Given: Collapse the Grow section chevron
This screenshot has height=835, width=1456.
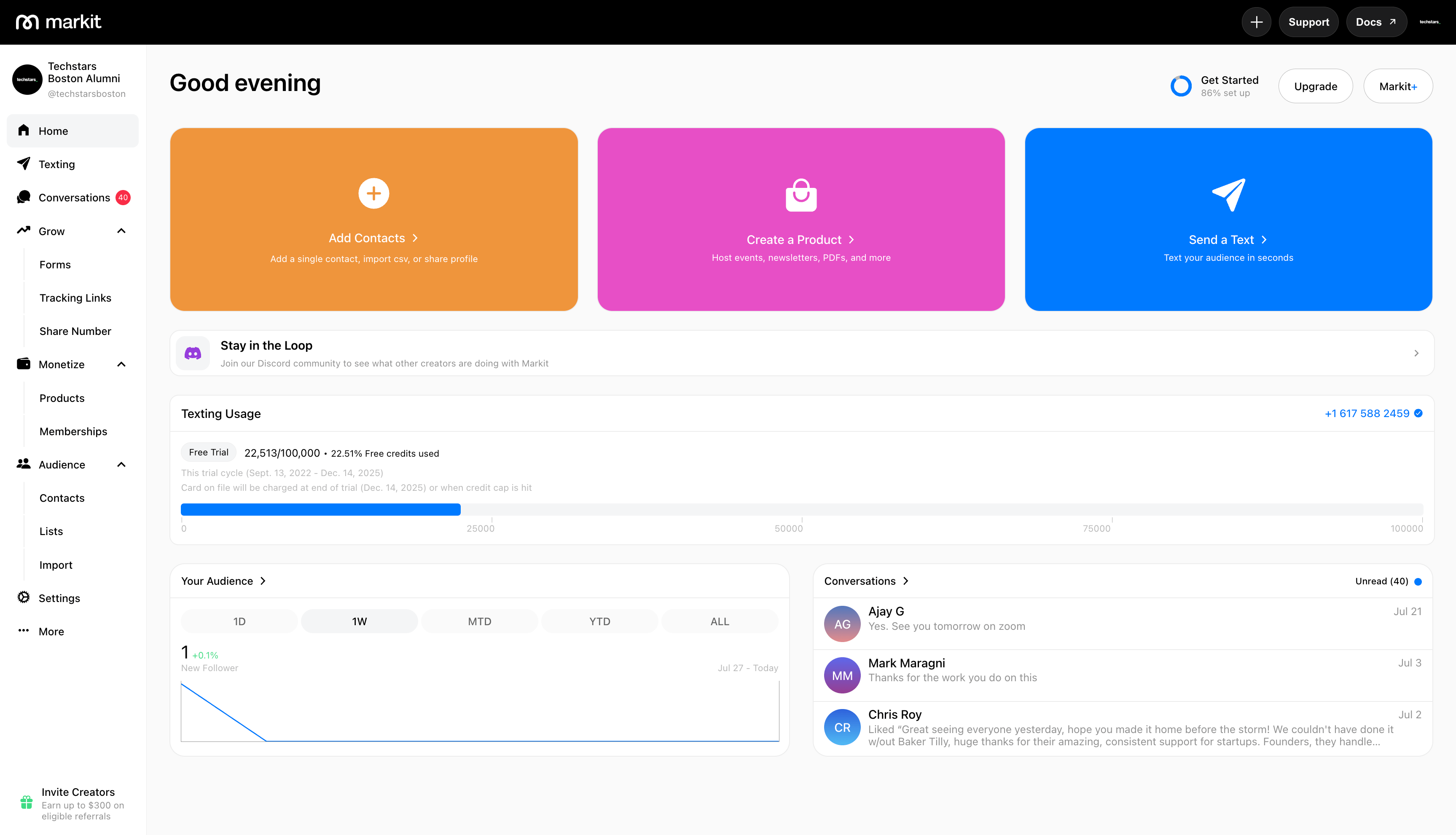Looking at the screenshot, I should click(121, 230).
